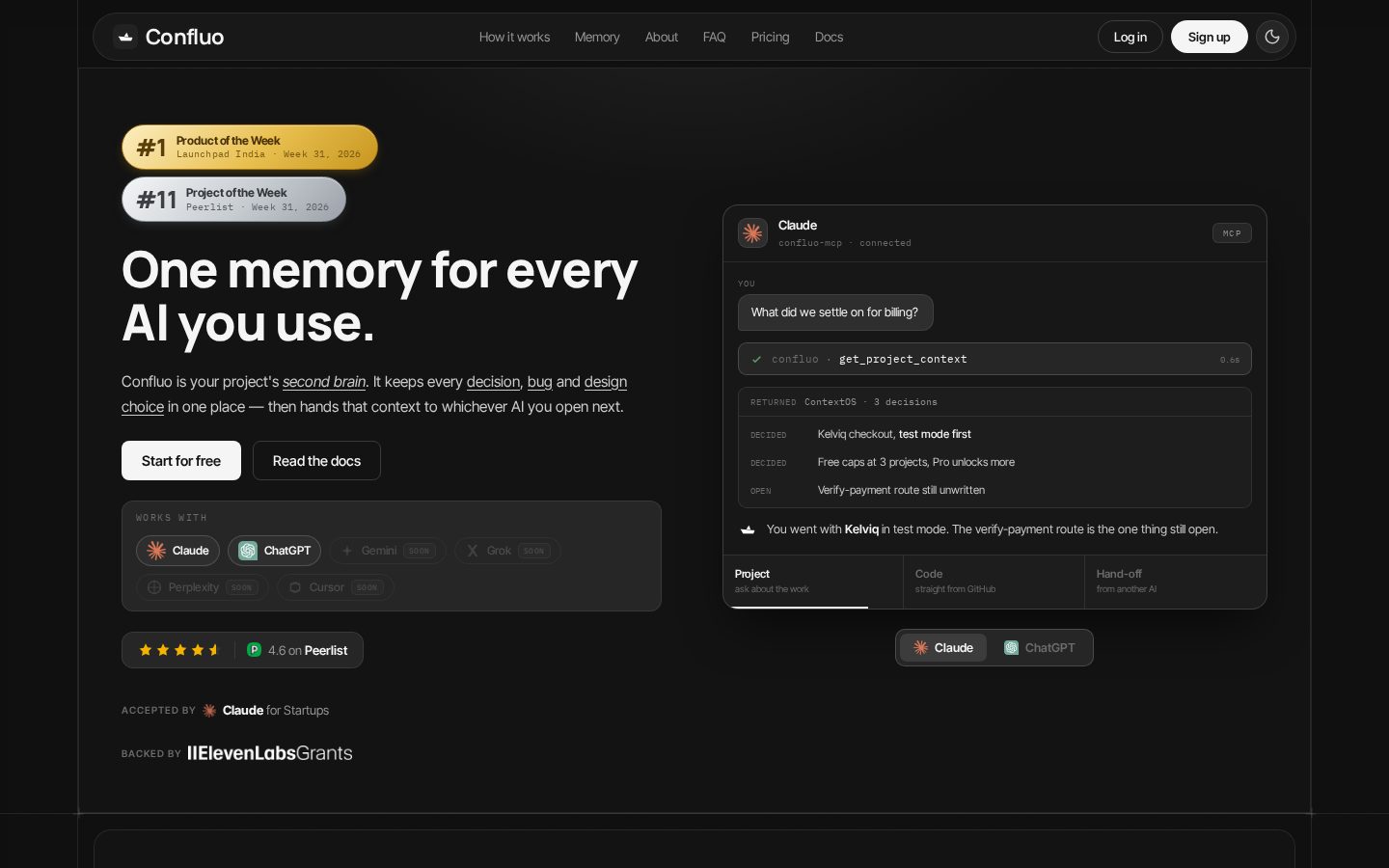Open the #11 Project of the Week badge
The image size is (1389, 868).
coord(233,199)
